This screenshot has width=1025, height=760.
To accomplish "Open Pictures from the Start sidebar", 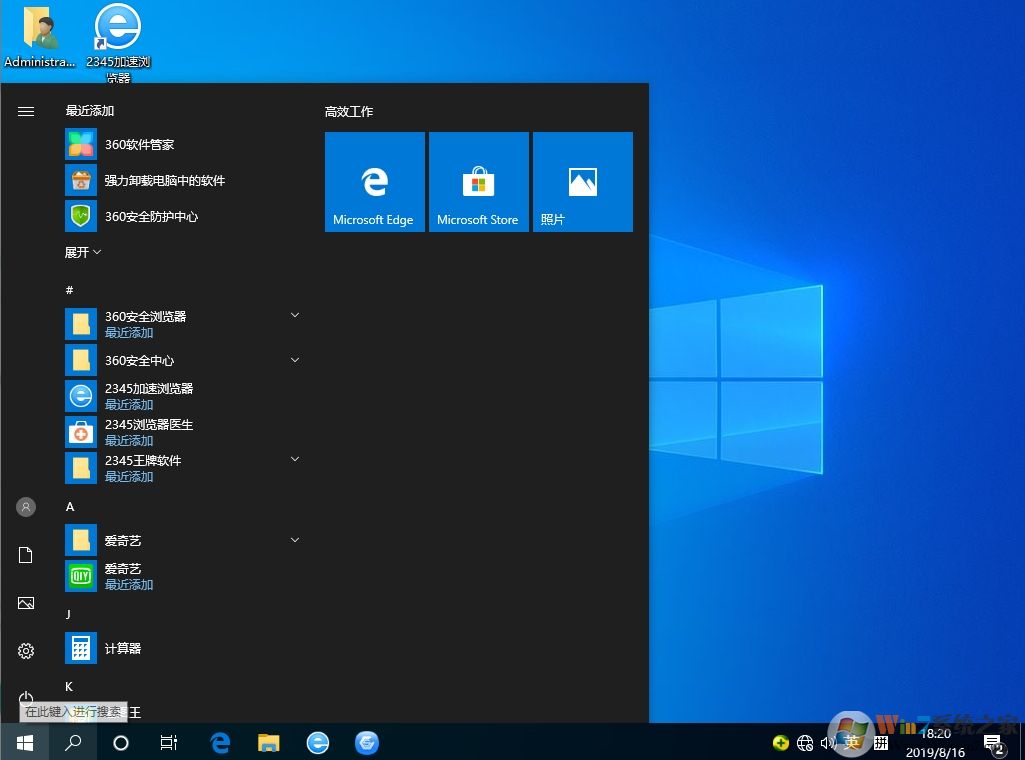I will click(26, 603).
